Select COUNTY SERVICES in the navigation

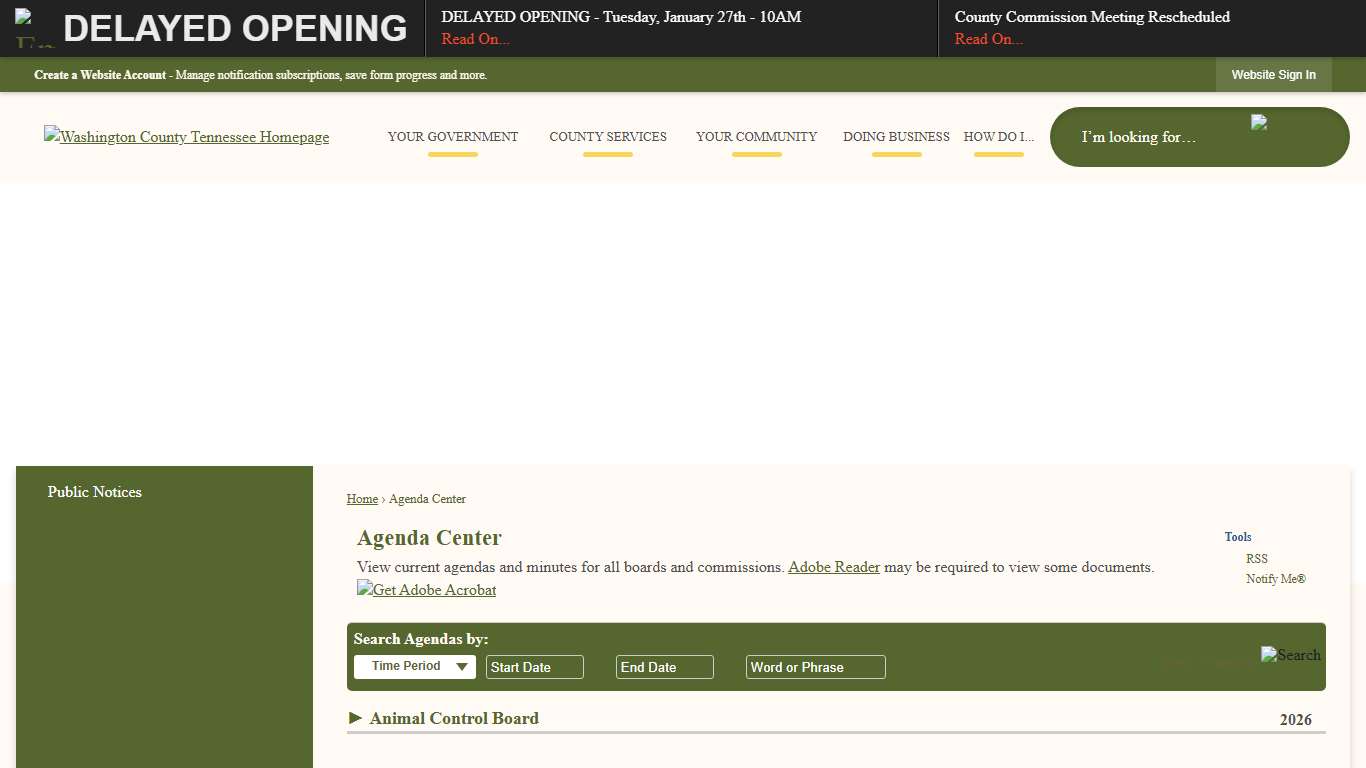coord(608,137)
